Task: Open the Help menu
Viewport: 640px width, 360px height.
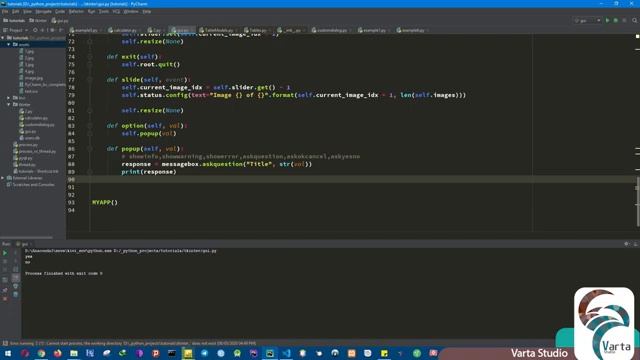Action: 147,11
